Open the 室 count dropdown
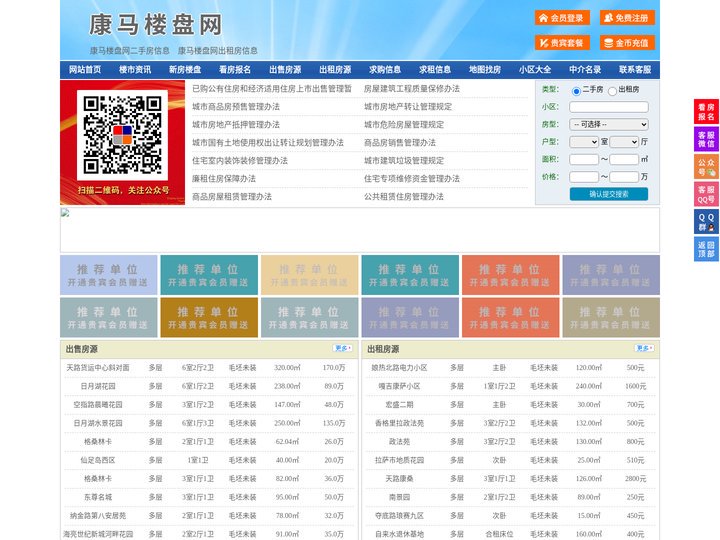720x540 pixels. (584, 142)
